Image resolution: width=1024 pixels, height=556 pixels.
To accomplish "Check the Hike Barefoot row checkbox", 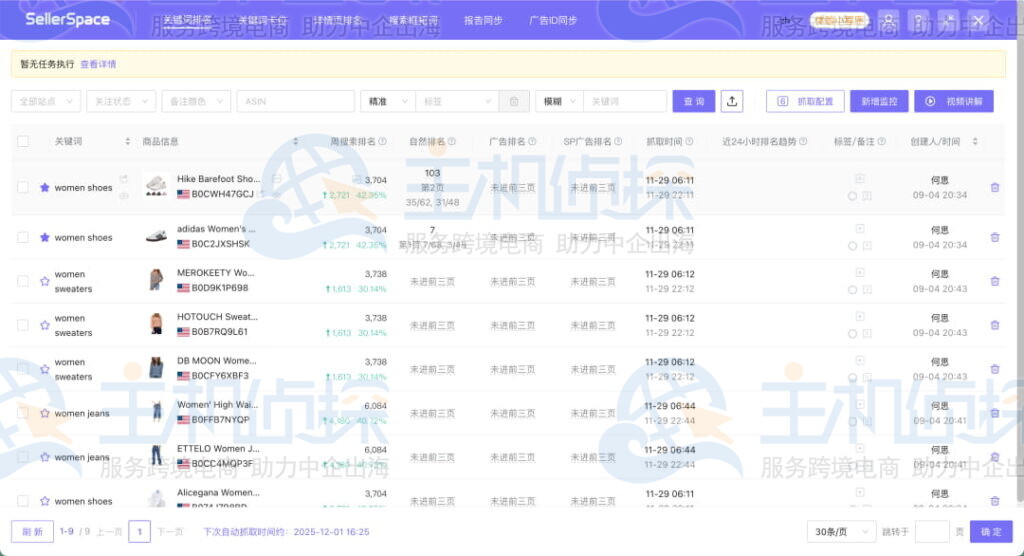I will [x=23, y=188].
